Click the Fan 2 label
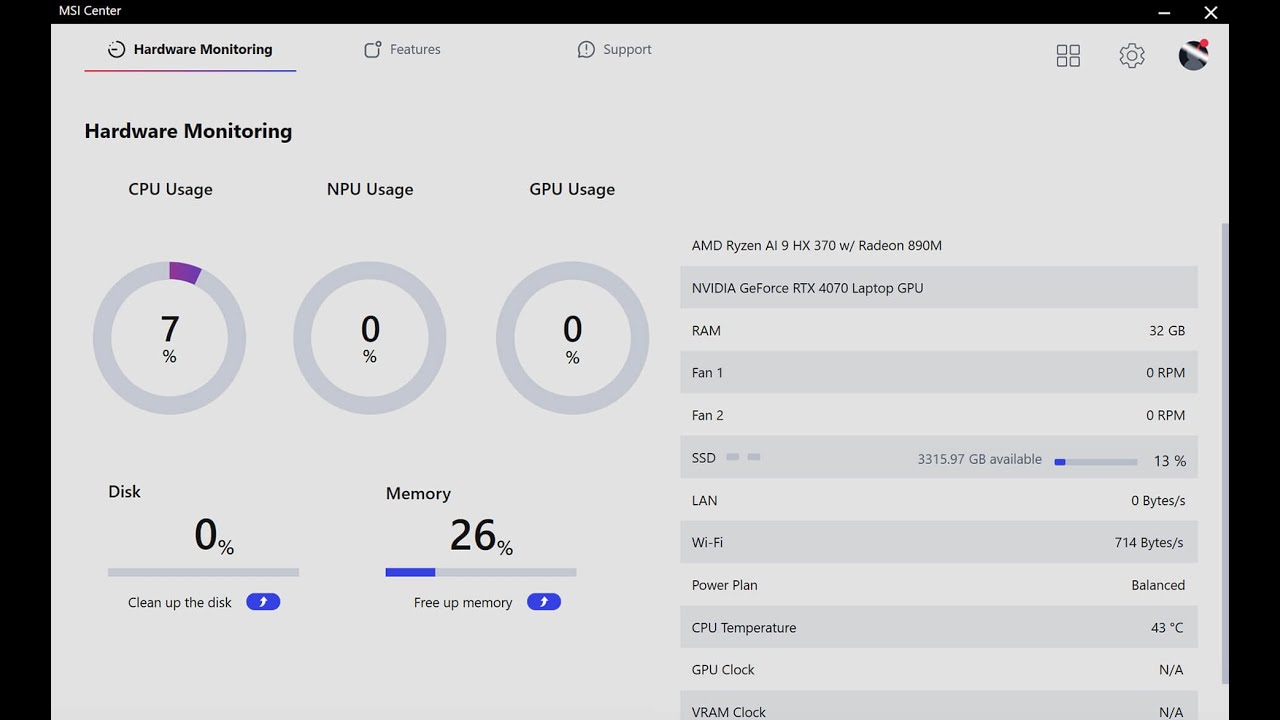This screenshot has width=1280, height=720. tap(707, 415)
